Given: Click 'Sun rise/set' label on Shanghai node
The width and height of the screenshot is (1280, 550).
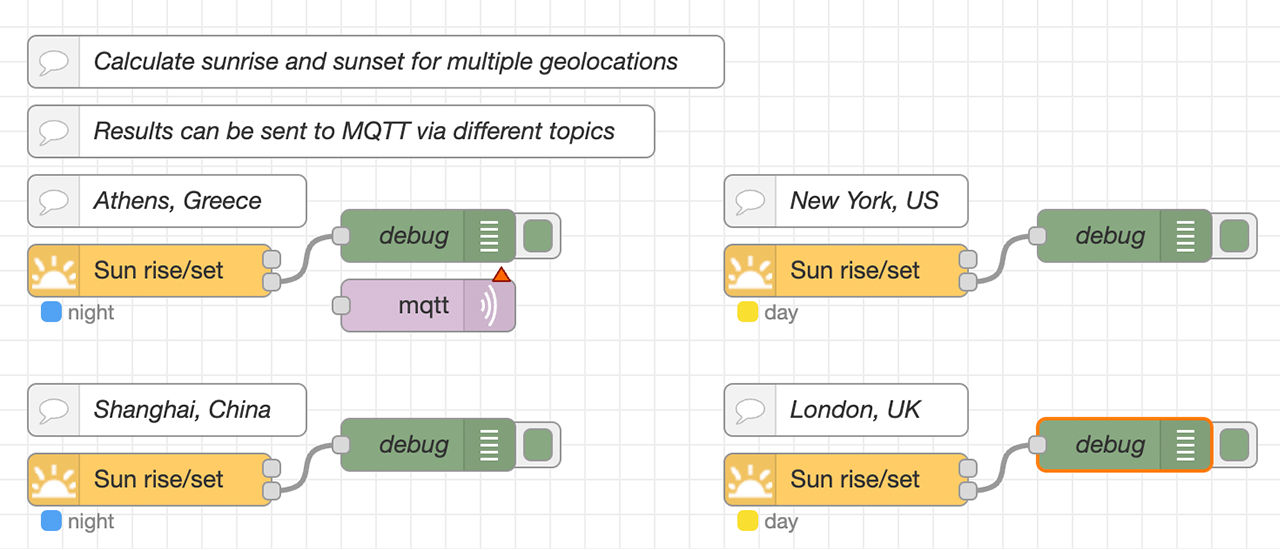Looking at the screenshot, I should pyautogui.click(x=159, y=479).
